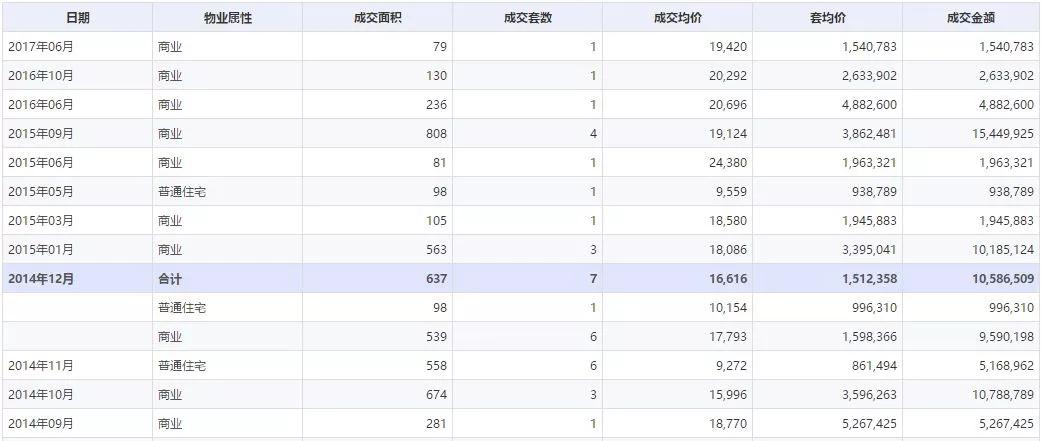Click the area value 130
This screenshot has width=1043, height=441.
click(x=436, y=76)
